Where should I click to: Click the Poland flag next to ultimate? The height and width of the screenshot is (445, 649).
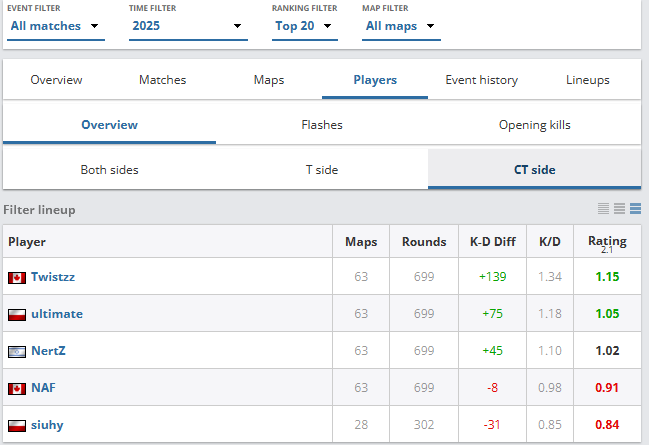tap(17, 315)
